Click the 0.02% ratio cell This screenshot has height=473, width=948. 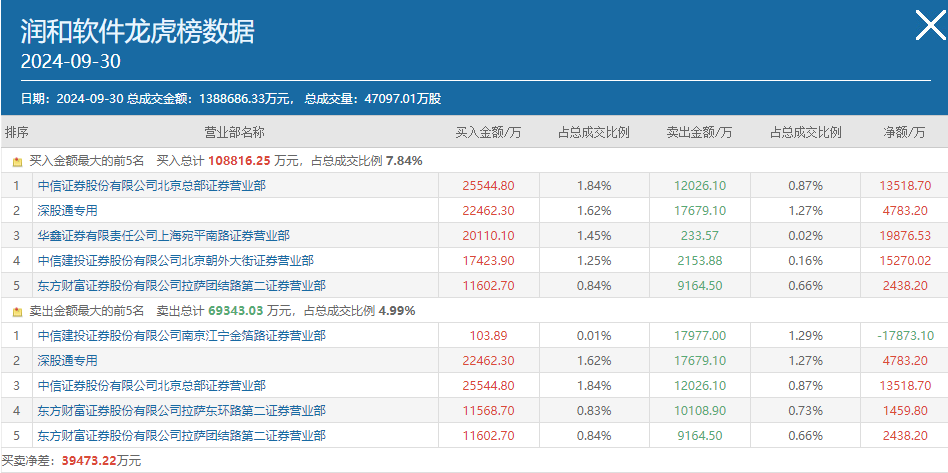point(805,235)
